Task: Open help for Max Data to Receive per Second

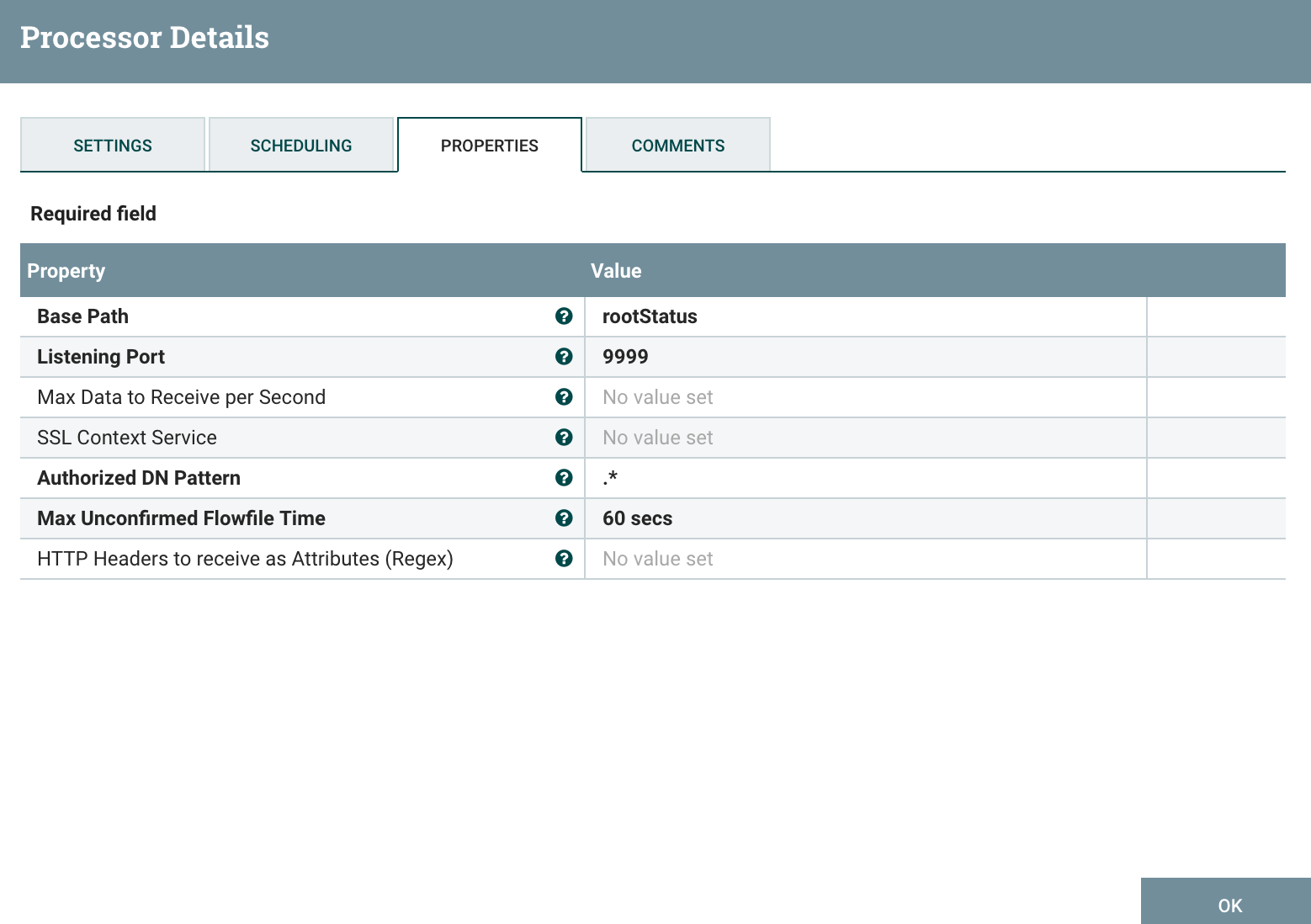Action: [564, 397]
